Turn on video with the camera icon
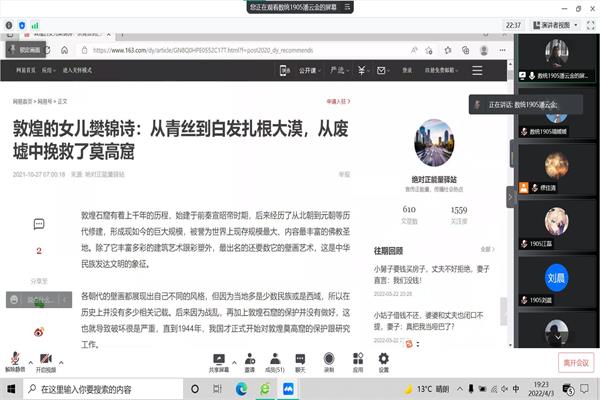This screenshot has width=600, height=400. tap(46, 357)
